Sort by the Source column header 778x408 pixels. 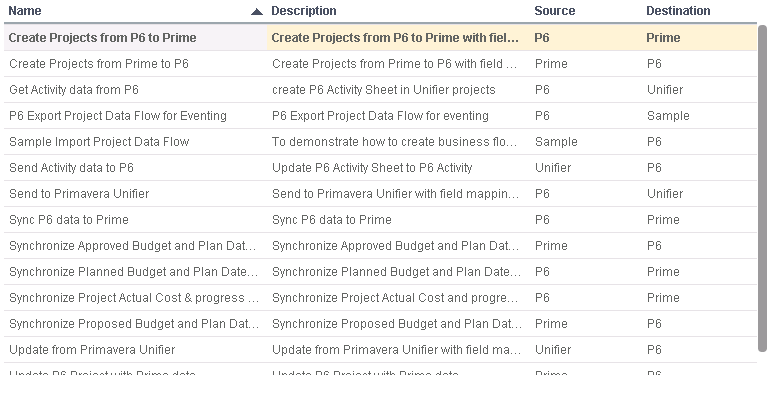click(x=554, y=11)
